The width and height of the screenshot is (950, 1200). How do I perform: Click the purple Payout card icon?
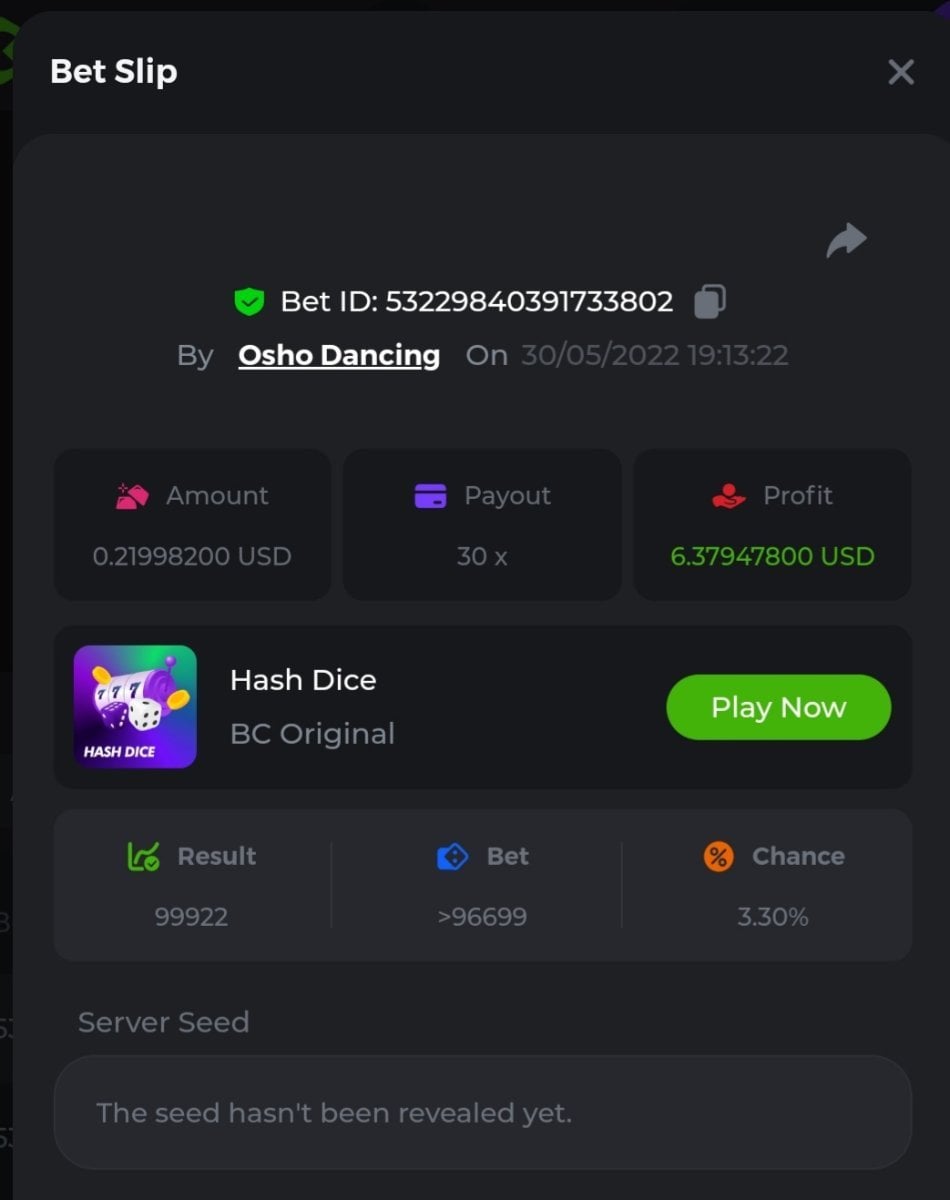(x=430, y=495)
